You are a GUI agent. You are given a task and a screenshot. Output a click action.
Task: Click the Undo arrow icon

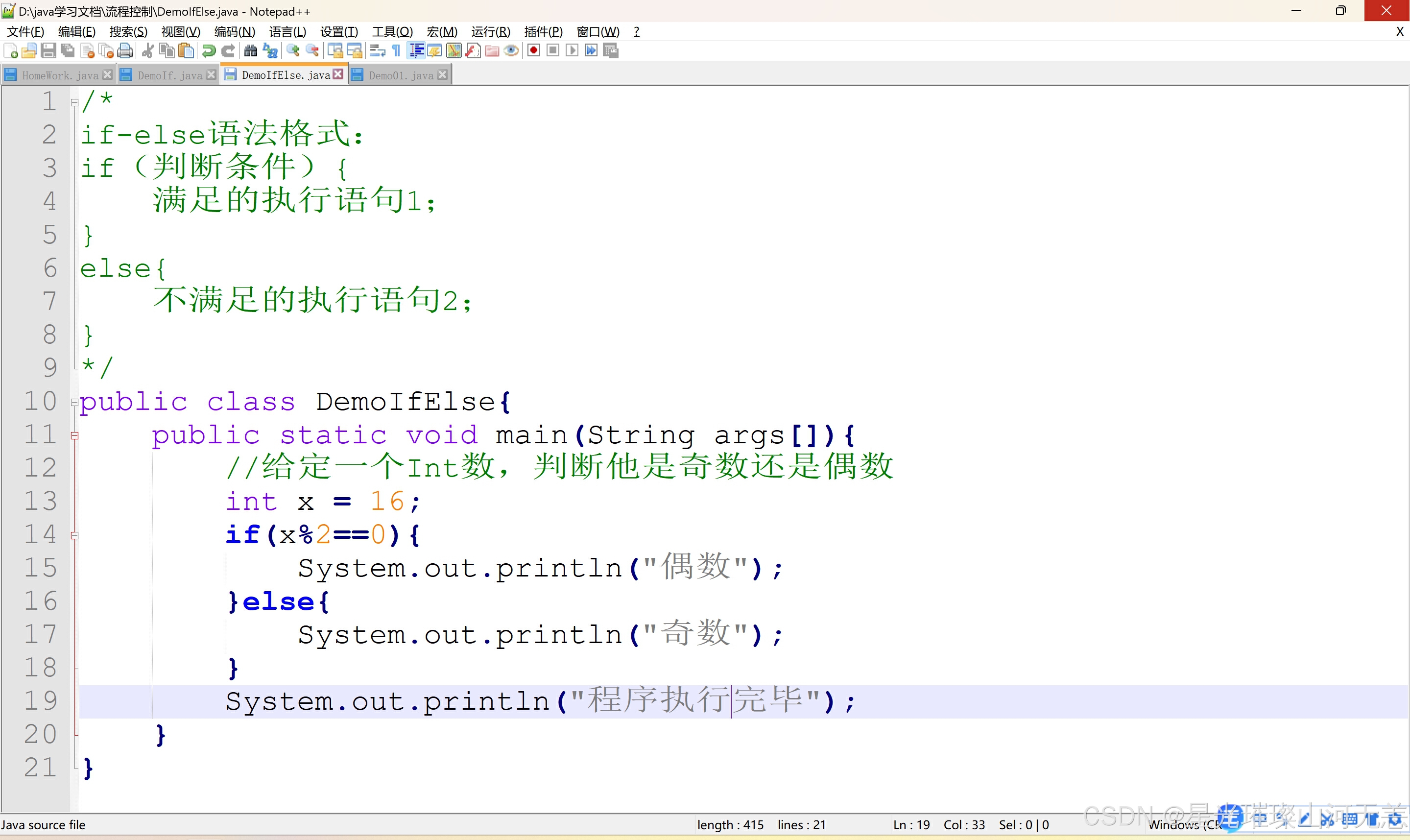click(x=209, y=51)
